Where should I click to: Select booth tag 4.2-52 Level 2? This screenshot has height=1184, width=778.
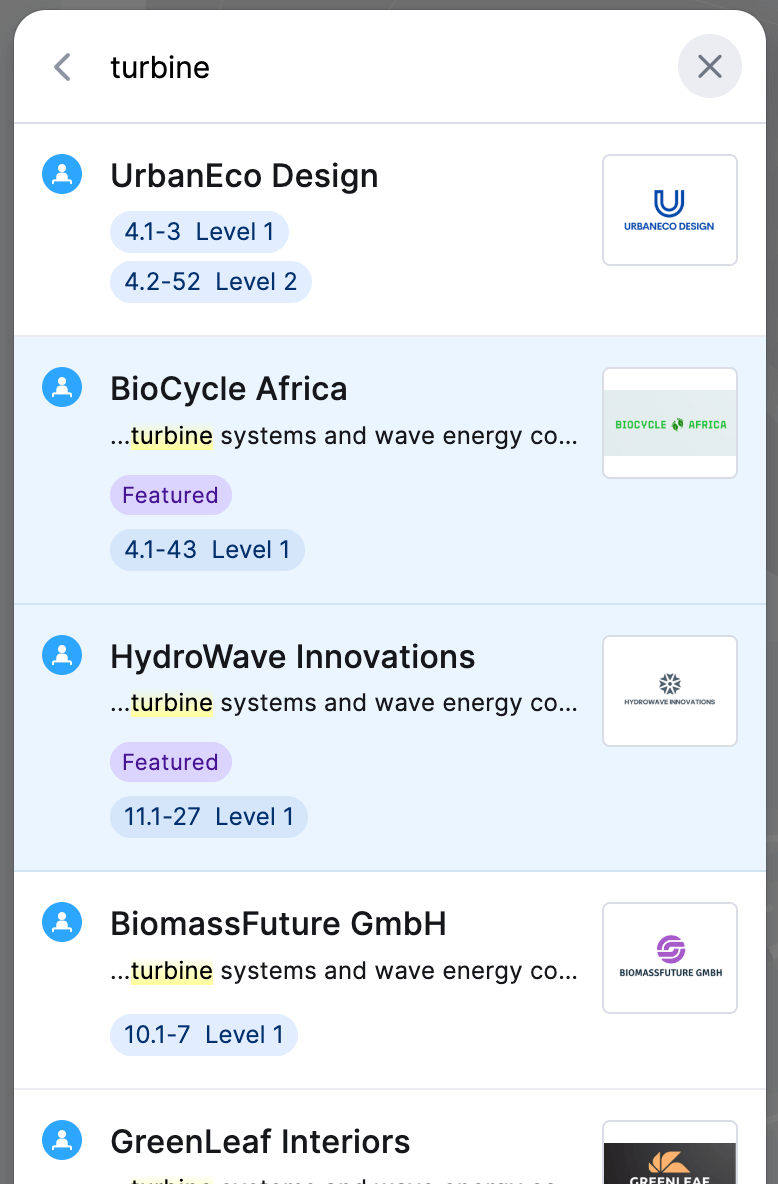click(211, 282)
